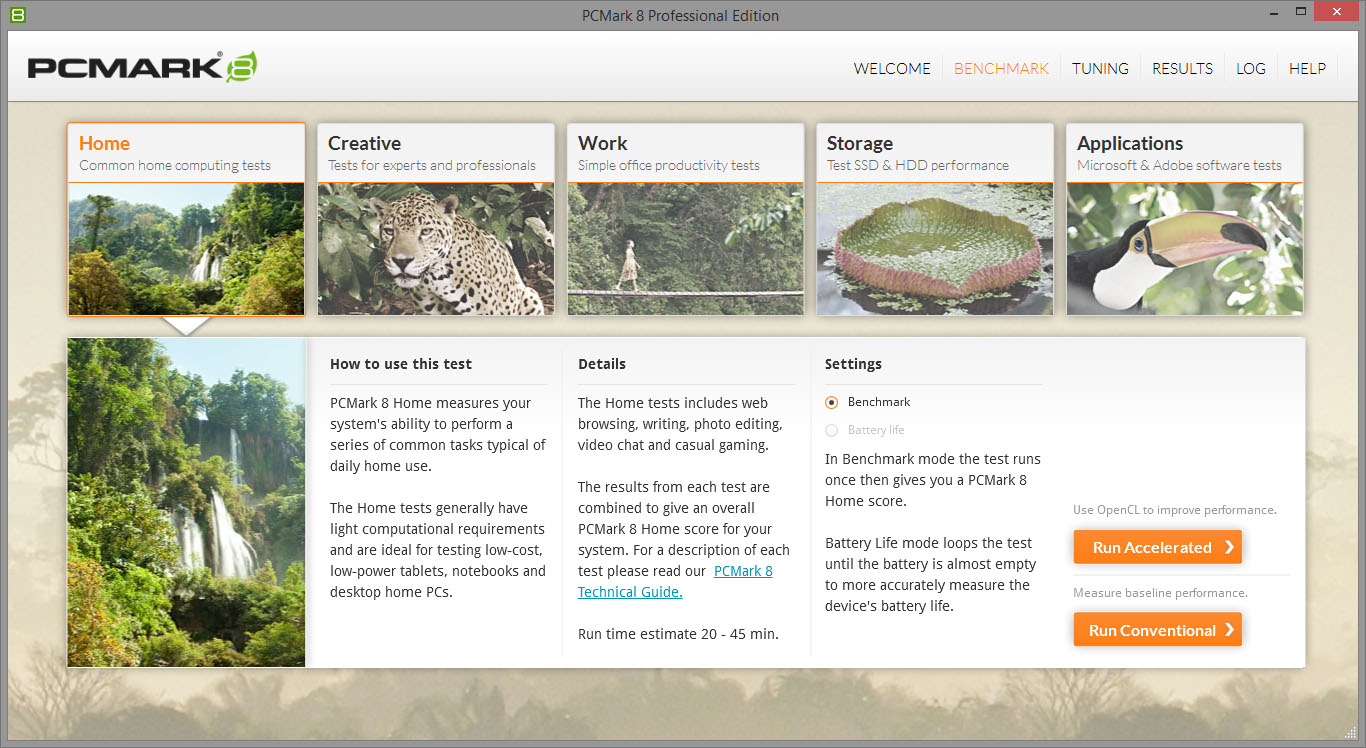The width and height of the screenshot is (1366, 748).
Task: Click the leopard thumbnail on Creative card
Action: (x=435, y=249)
